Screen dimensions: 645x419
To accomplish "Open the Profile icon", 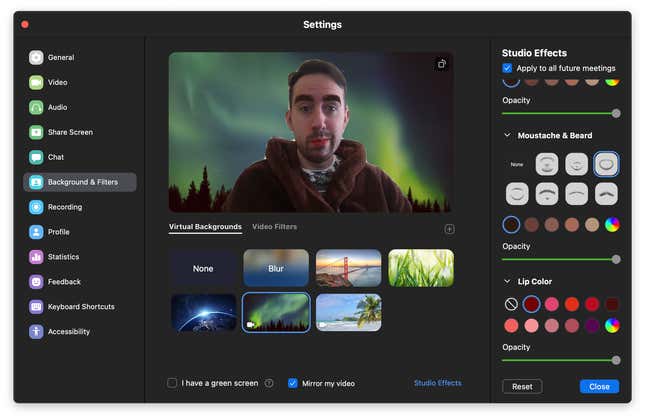I will [36, 232].
